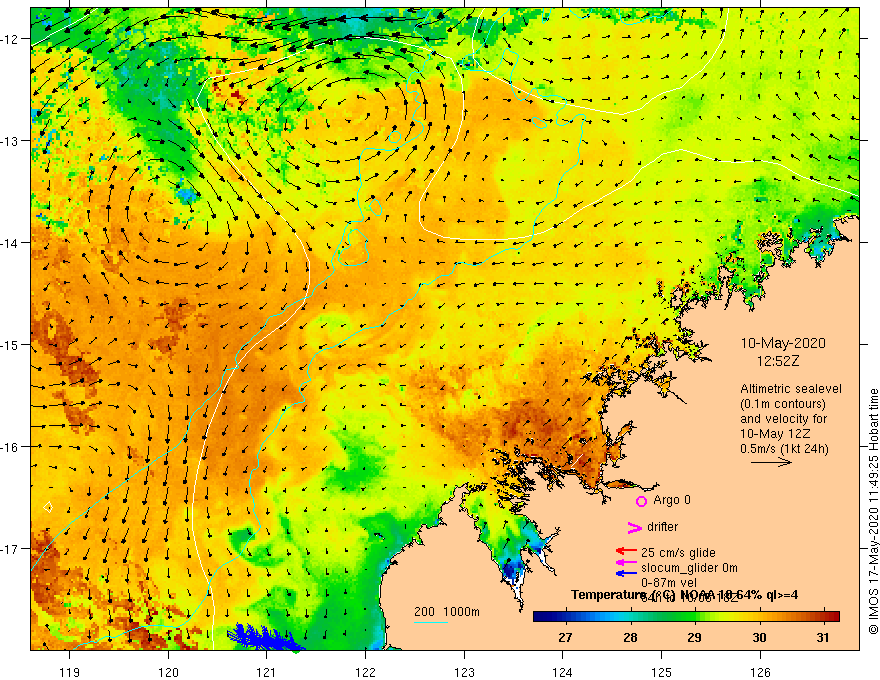
Task: Click the vertical IMOS copyright timestamp text
Action: [873, 511]
